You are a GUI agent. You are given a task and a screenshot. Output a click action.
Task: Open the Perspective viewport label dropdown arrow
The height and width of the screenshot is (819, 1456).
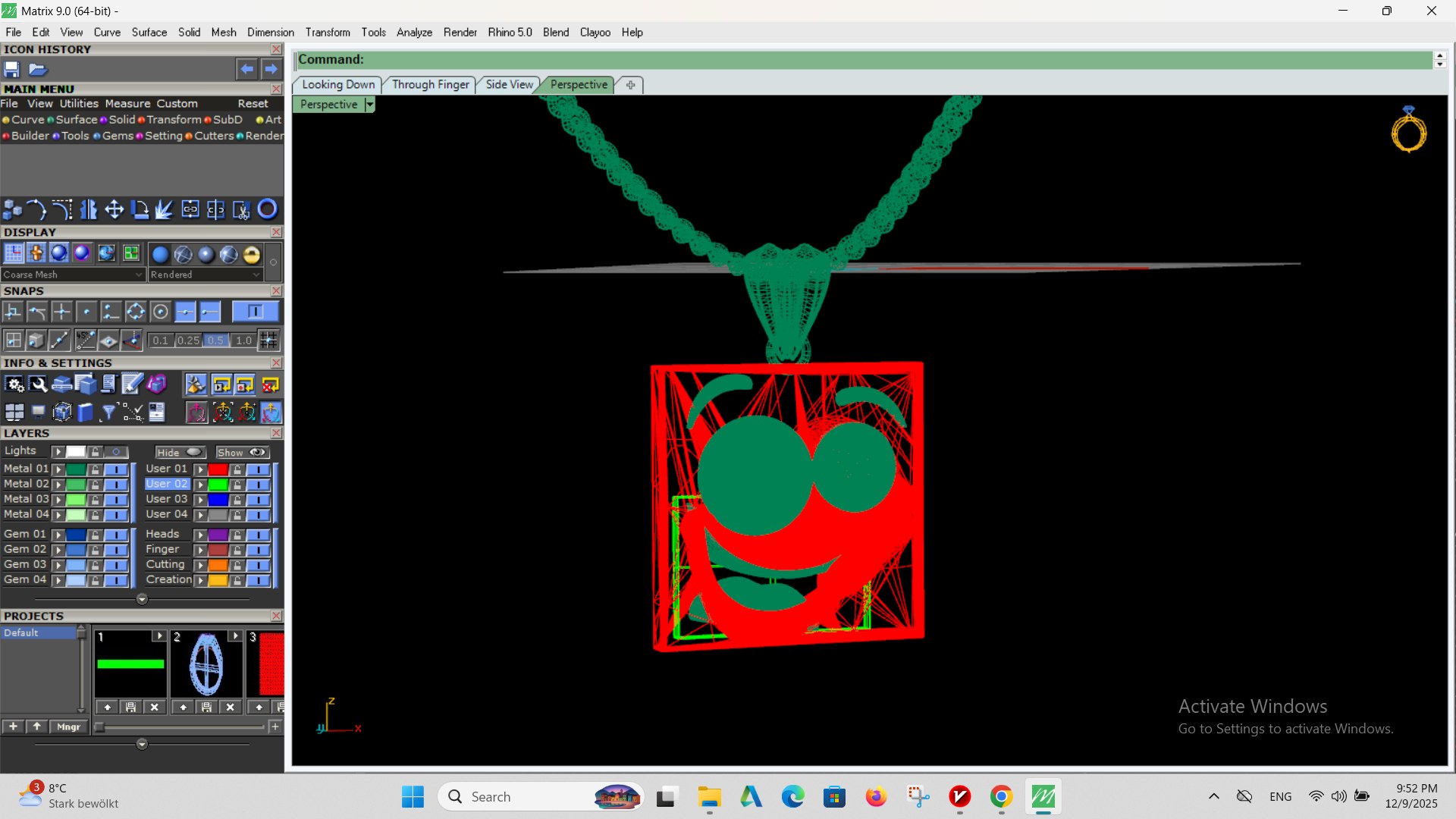[369, 105]
